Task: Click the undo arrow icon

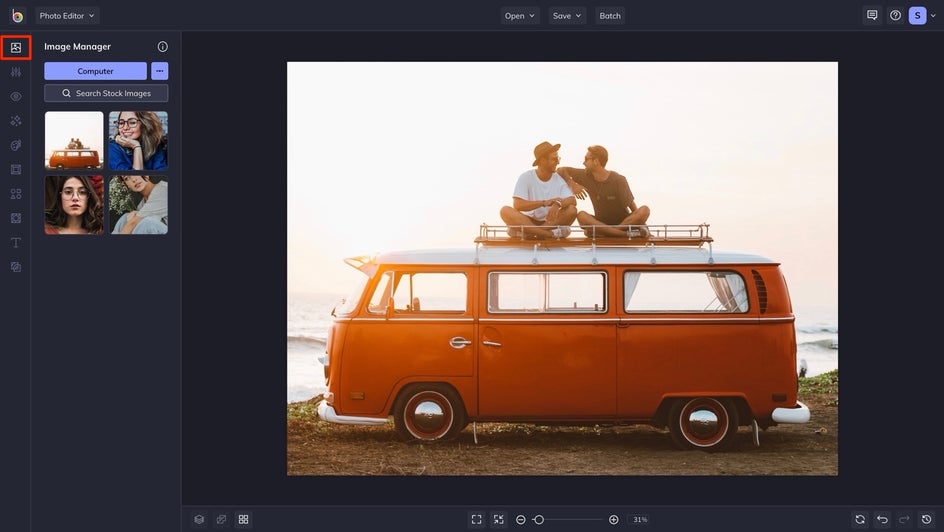Action: 883,519
